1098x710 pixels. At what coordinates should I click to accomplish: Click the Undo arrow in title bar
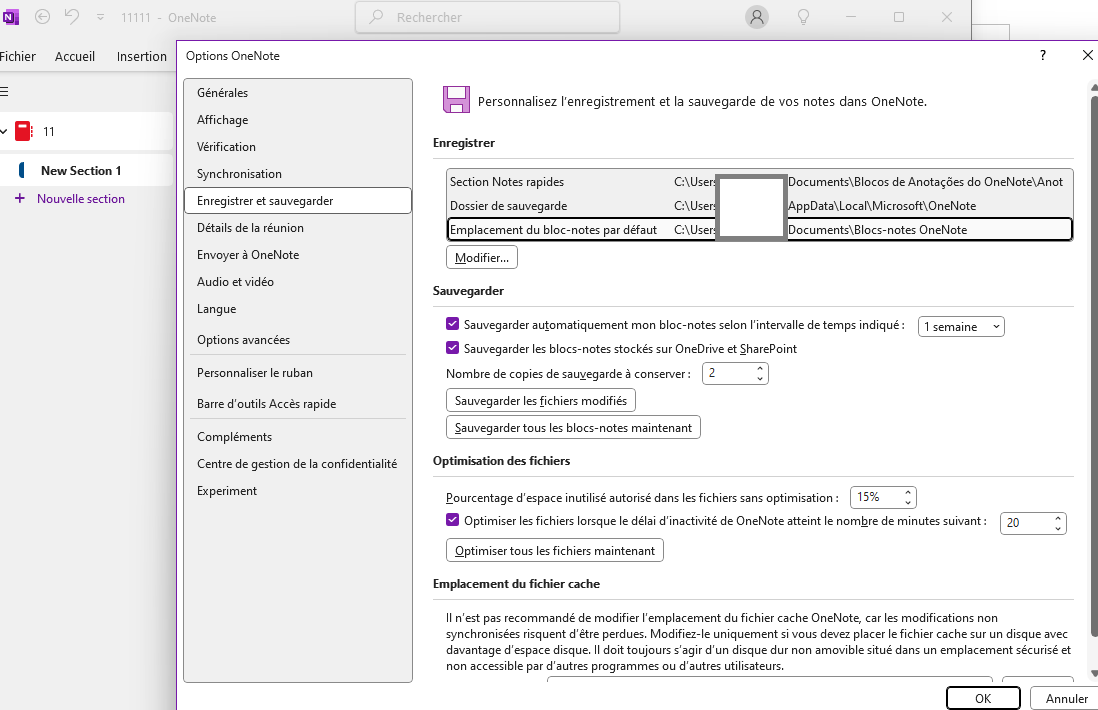[71, 16]
